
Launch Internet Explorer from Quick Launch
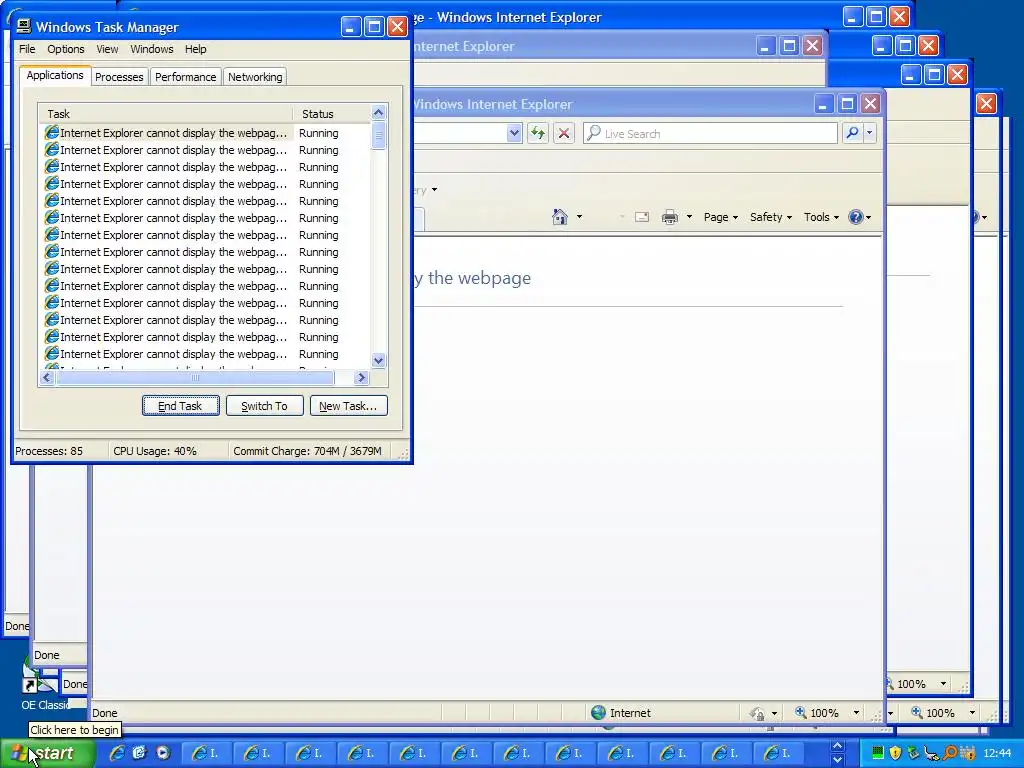click(x=117, y=753)
